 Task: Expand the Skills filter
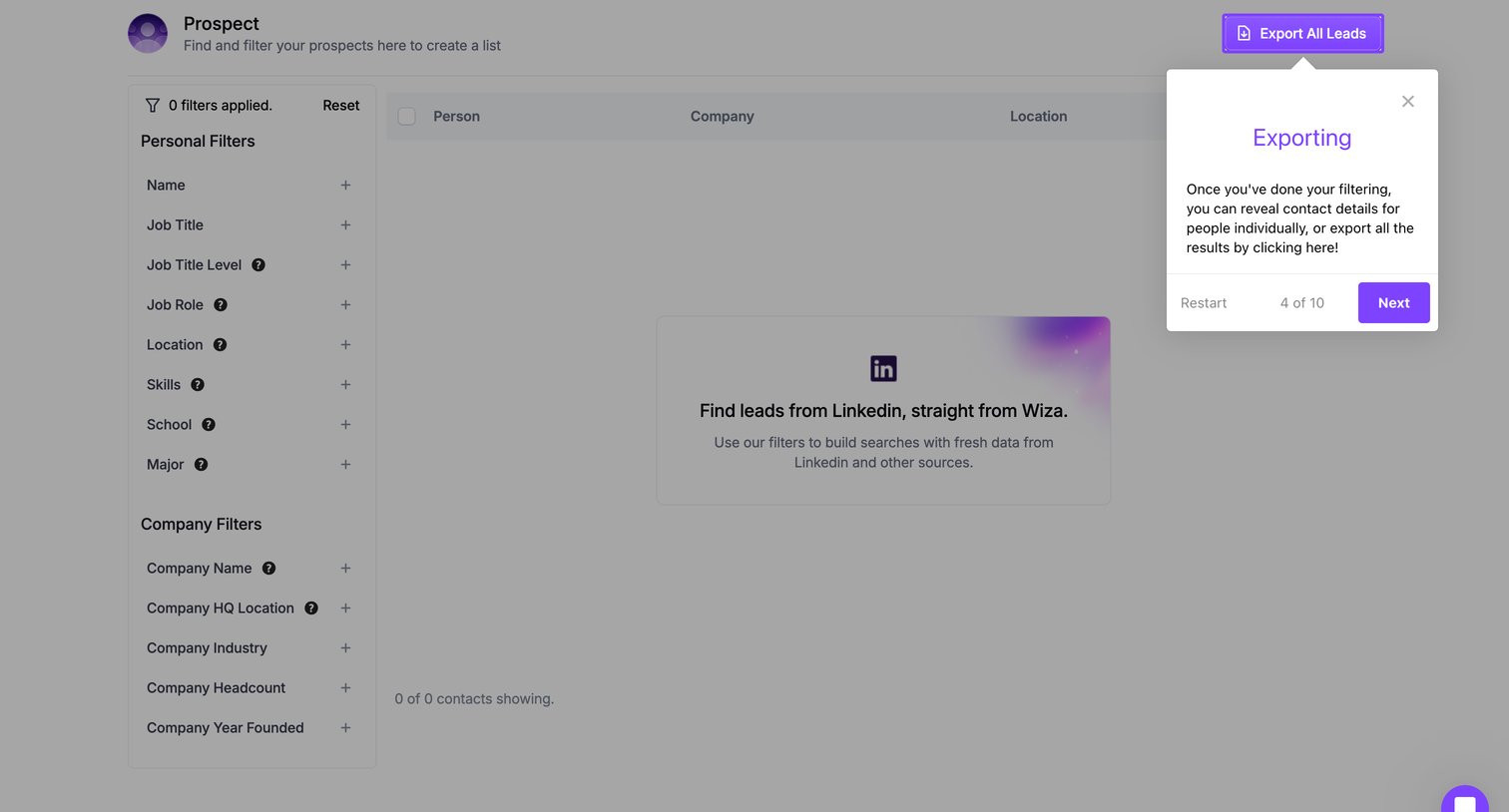(345, 385)
